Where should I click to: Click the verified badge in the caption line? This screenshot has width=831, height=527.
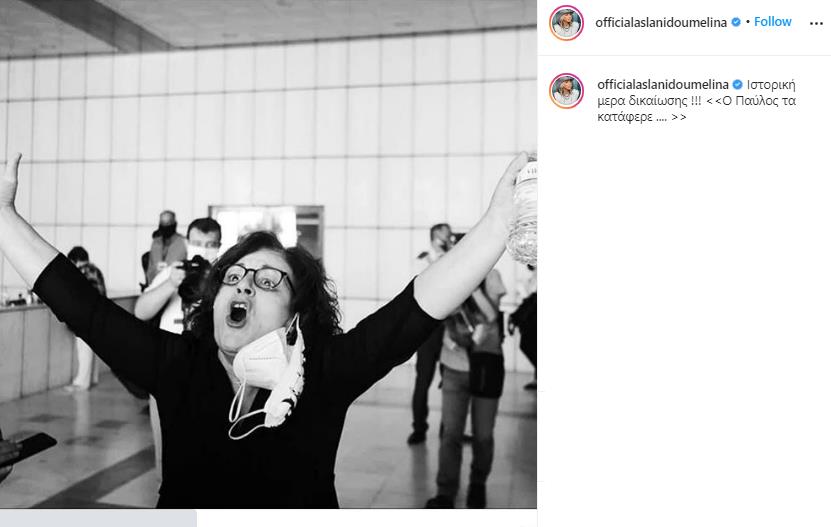pos(737,85)
